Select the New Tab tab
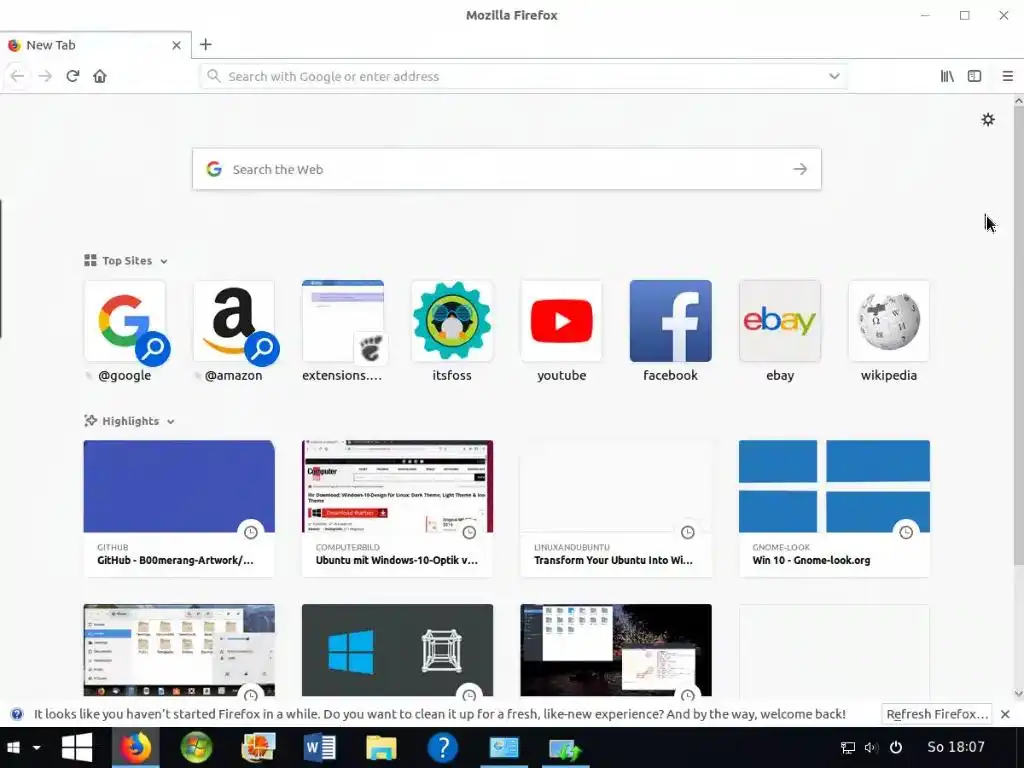Viewport: 1024px width, 768px height. click(95, 45)
